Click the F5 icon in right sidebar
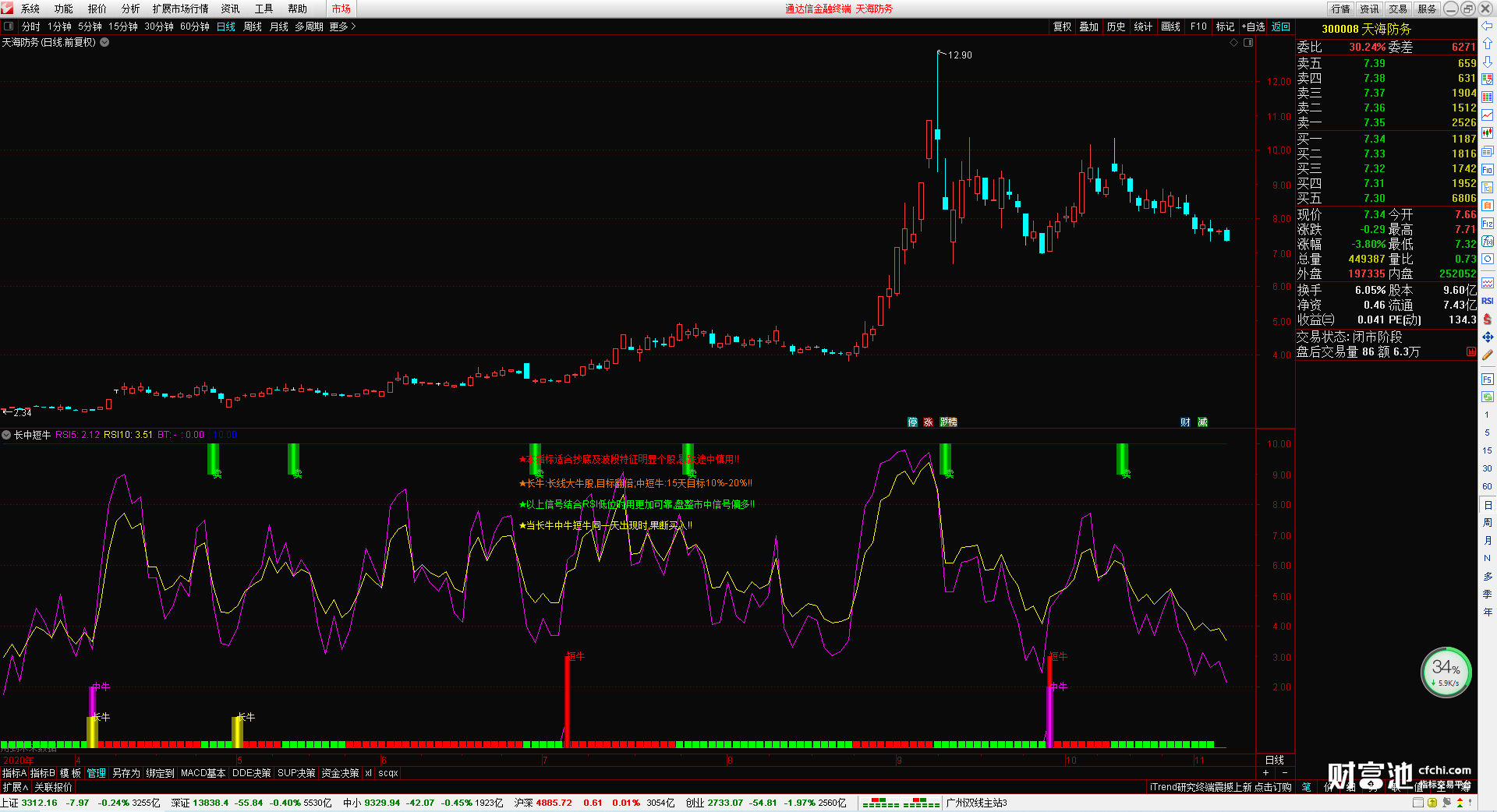Screen dimensions: 1497x812 point(1488,380)
